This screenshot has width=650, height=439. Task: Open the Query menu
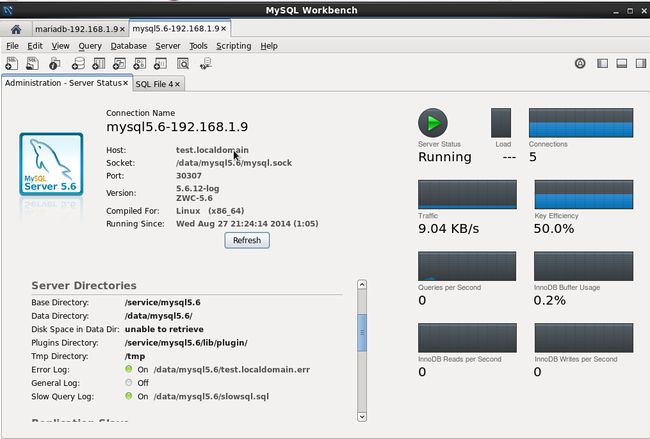[x=90, y=46]
